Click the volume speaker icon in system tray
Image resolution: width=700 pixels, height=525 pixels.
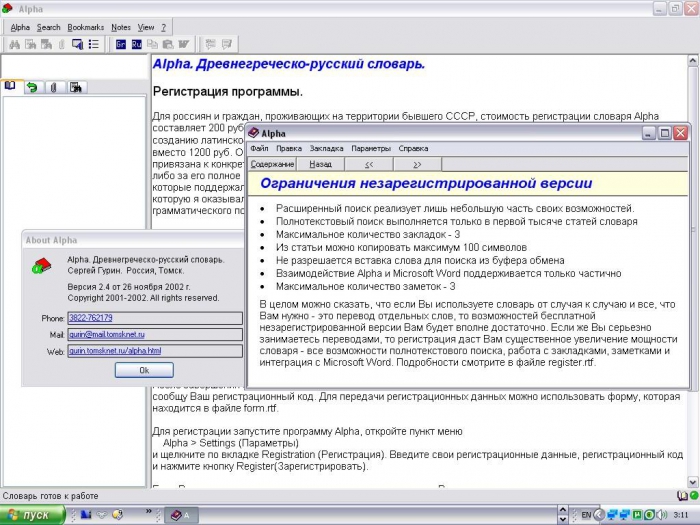(x=662, y=515)
